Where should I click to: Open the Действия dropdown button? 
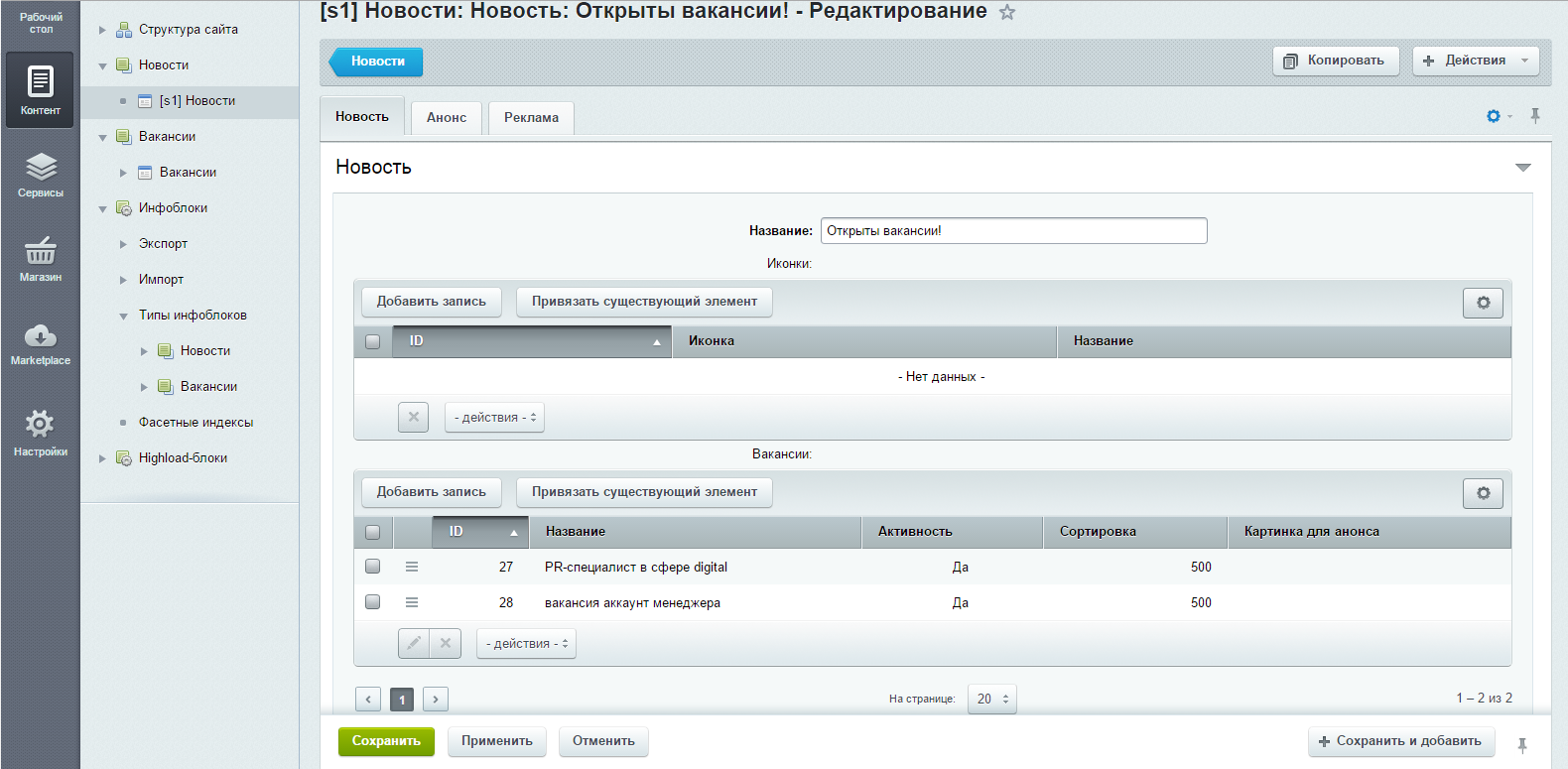tap(1476, 61)
